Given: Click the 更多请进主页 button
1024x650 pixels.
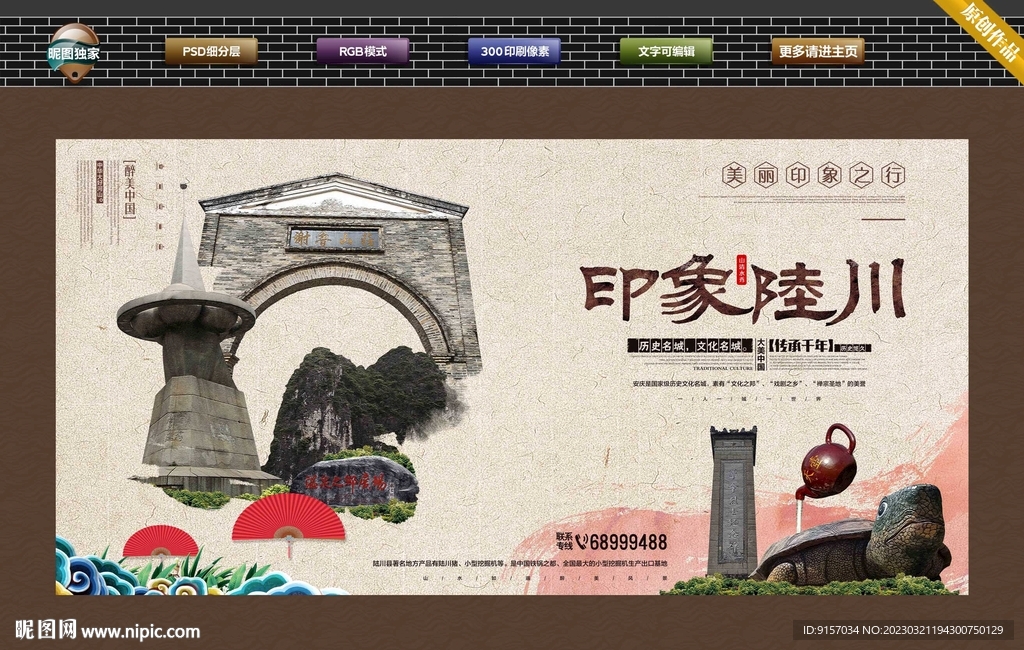Looking at the screenshot, I should point(818,51).
